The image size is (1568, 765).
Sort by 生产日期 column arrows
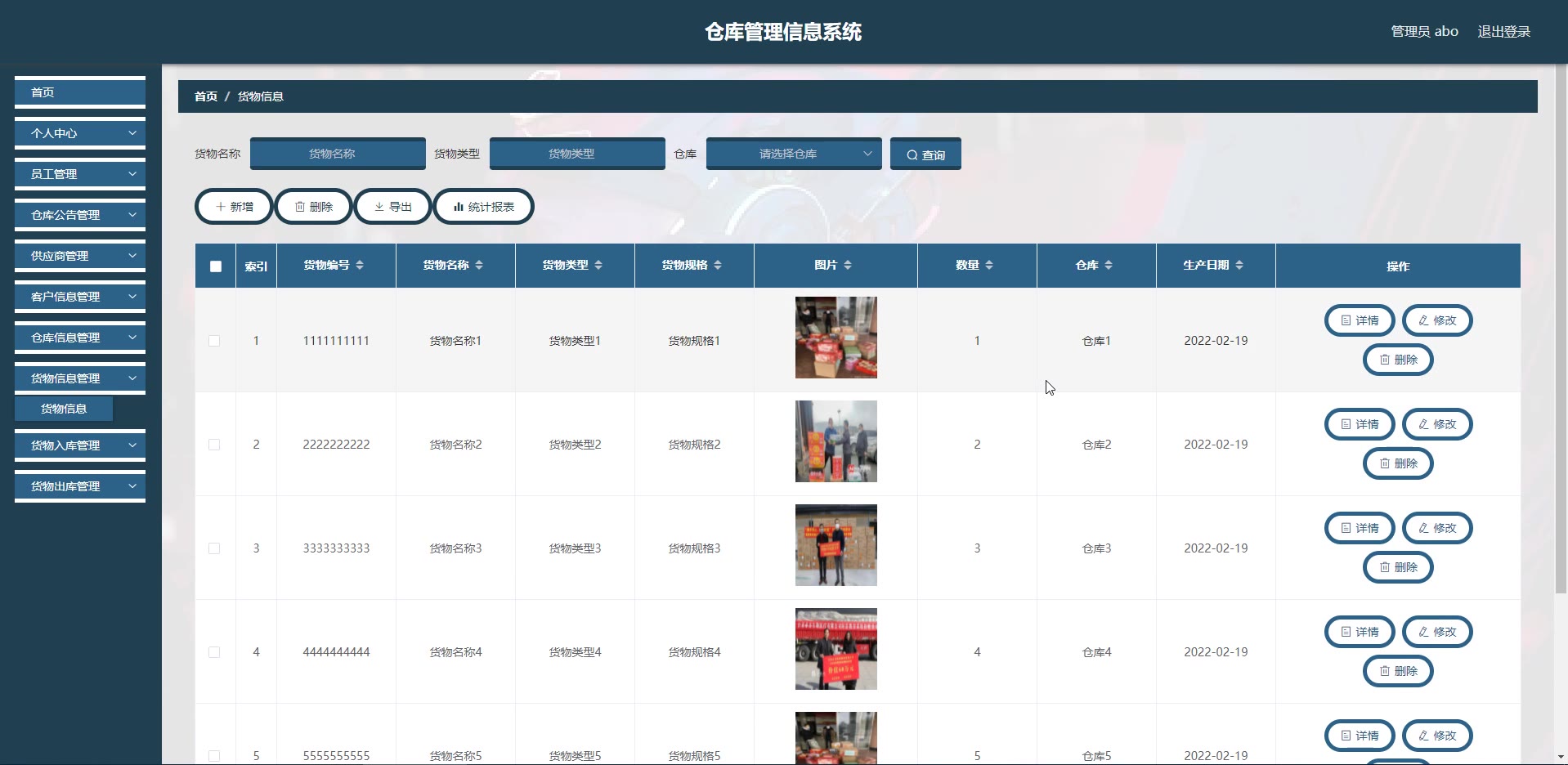coord(1239,265)
